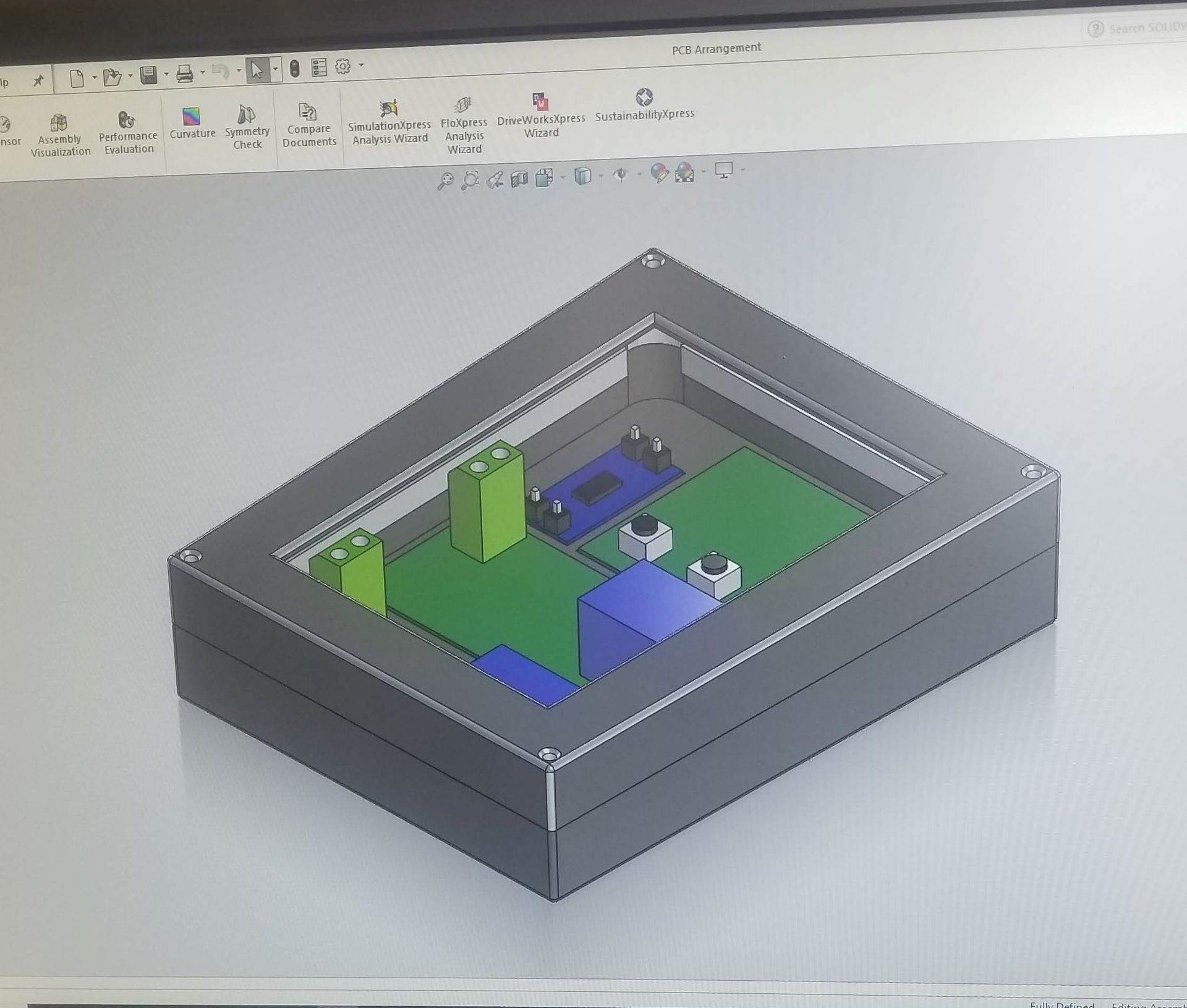Expand the Options gear dropdown arrow
This screenshot has width=1187, height=1008.
pos(361,65)
